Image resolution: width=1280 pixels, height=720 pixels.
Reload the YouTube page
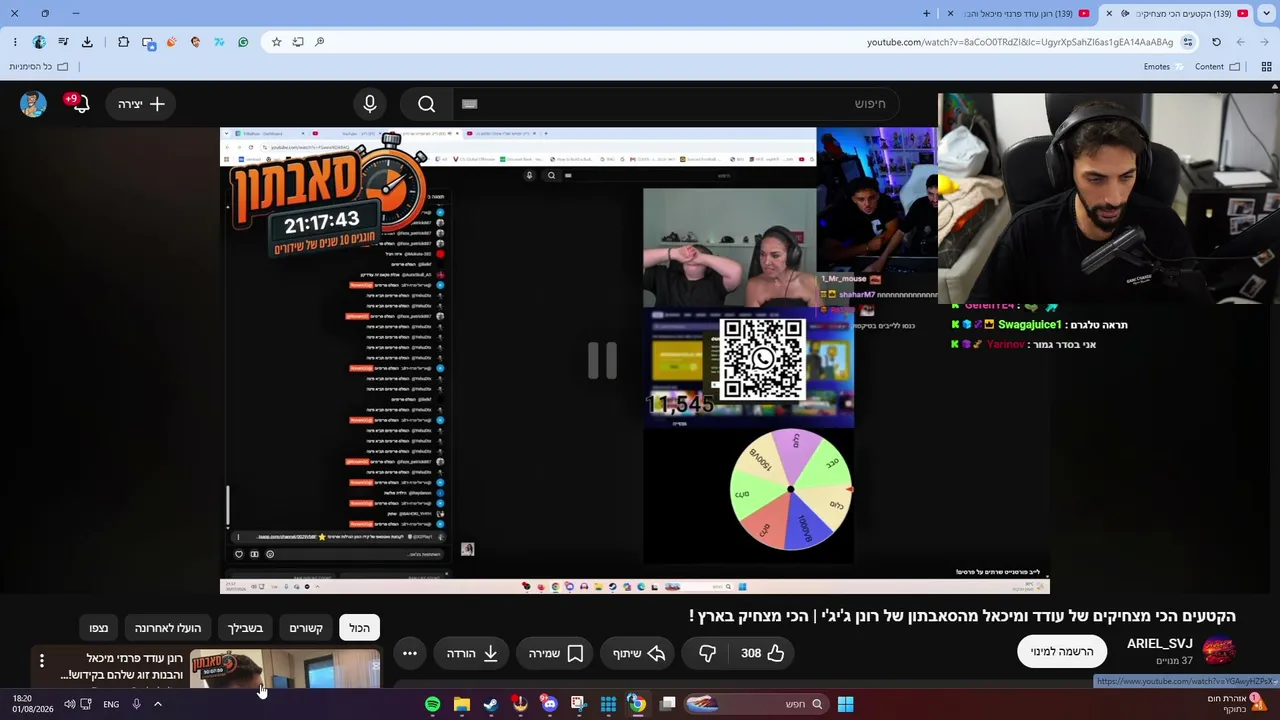(x=1216, y=42)
